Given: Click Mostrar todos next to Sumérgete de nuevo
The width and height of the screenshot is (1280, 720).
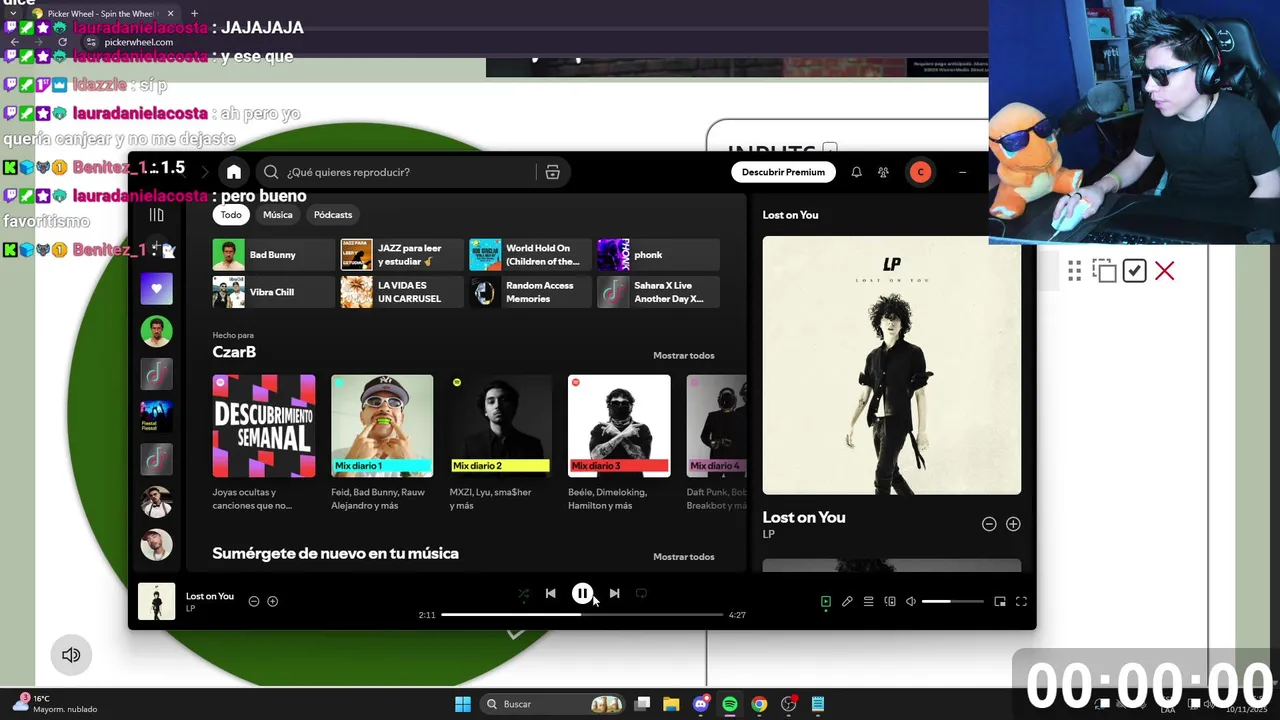Looking at the screenshot, I should (x=684, y=557).
